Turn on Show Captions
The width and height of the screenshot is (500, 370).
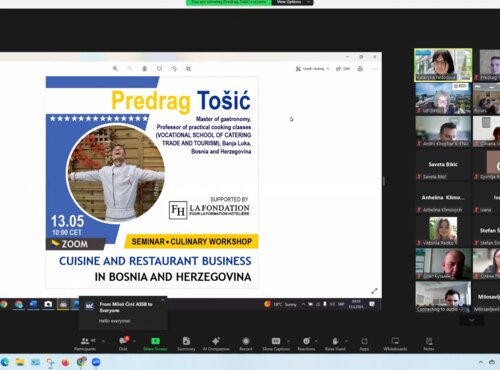tap(276, 344)
